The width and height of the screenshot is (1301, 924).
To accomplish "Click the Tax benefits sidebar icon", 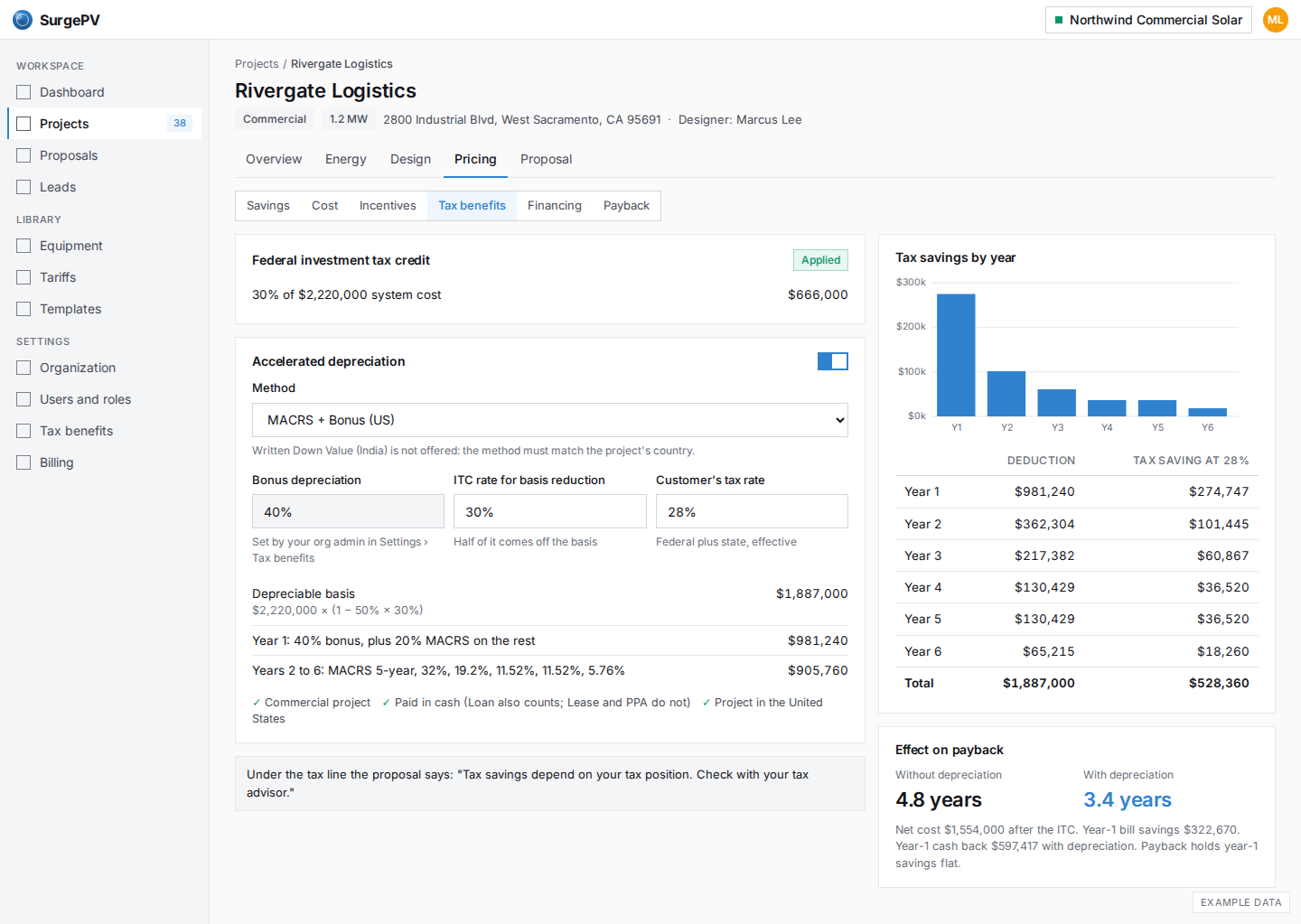I will 23,431.
